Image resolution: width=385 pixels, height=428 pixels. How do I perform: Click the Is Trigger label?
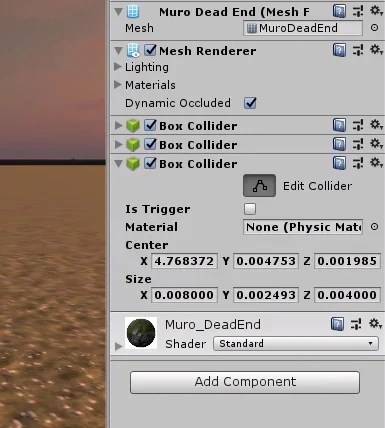(x=158, y=209)
